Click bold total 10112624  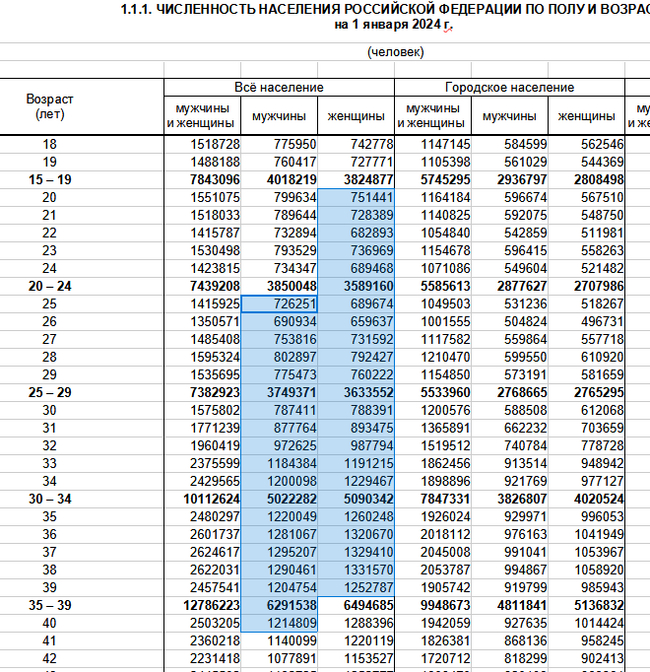(202, 499)
